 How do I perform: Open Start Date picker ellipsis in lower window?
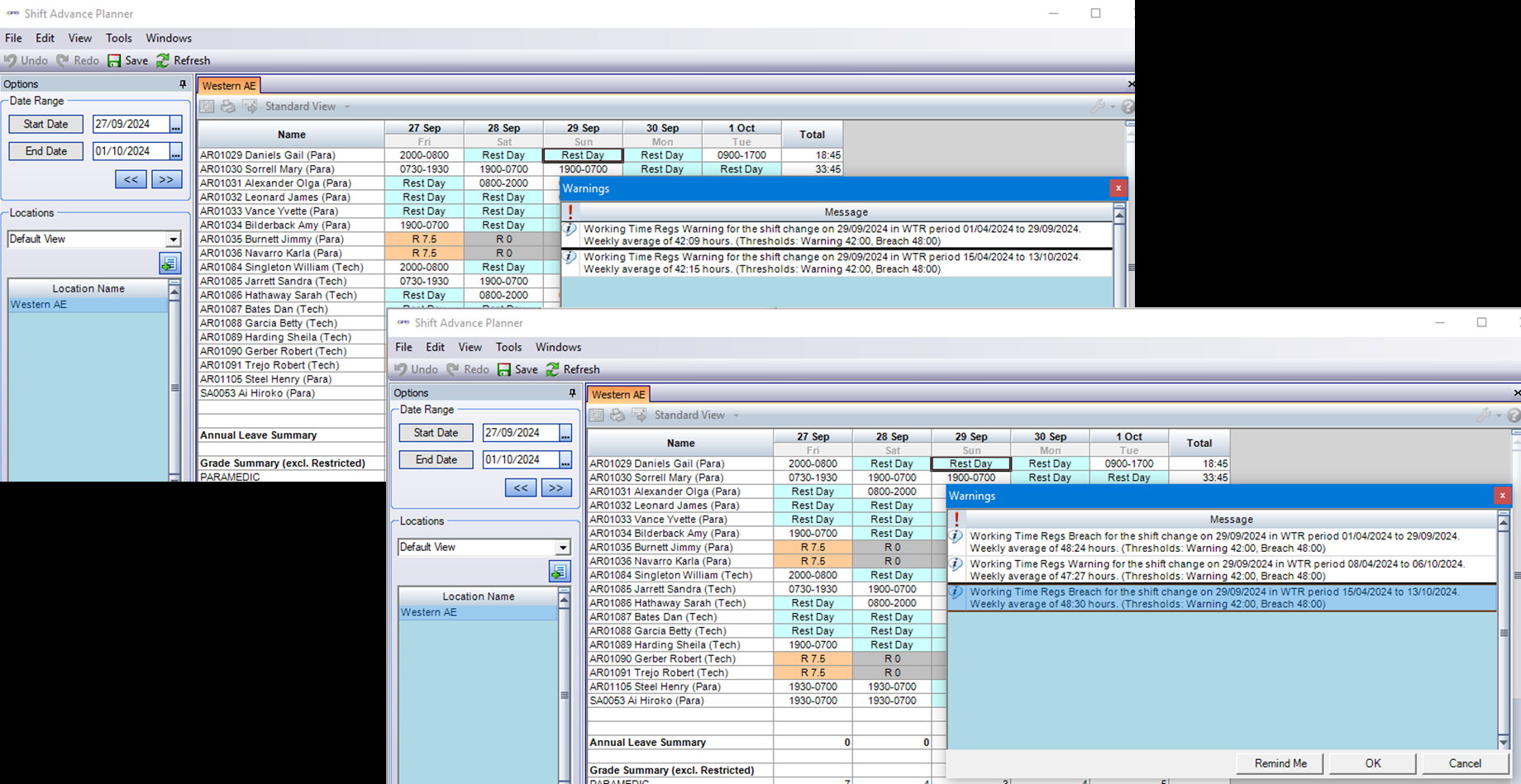(565, 433)
